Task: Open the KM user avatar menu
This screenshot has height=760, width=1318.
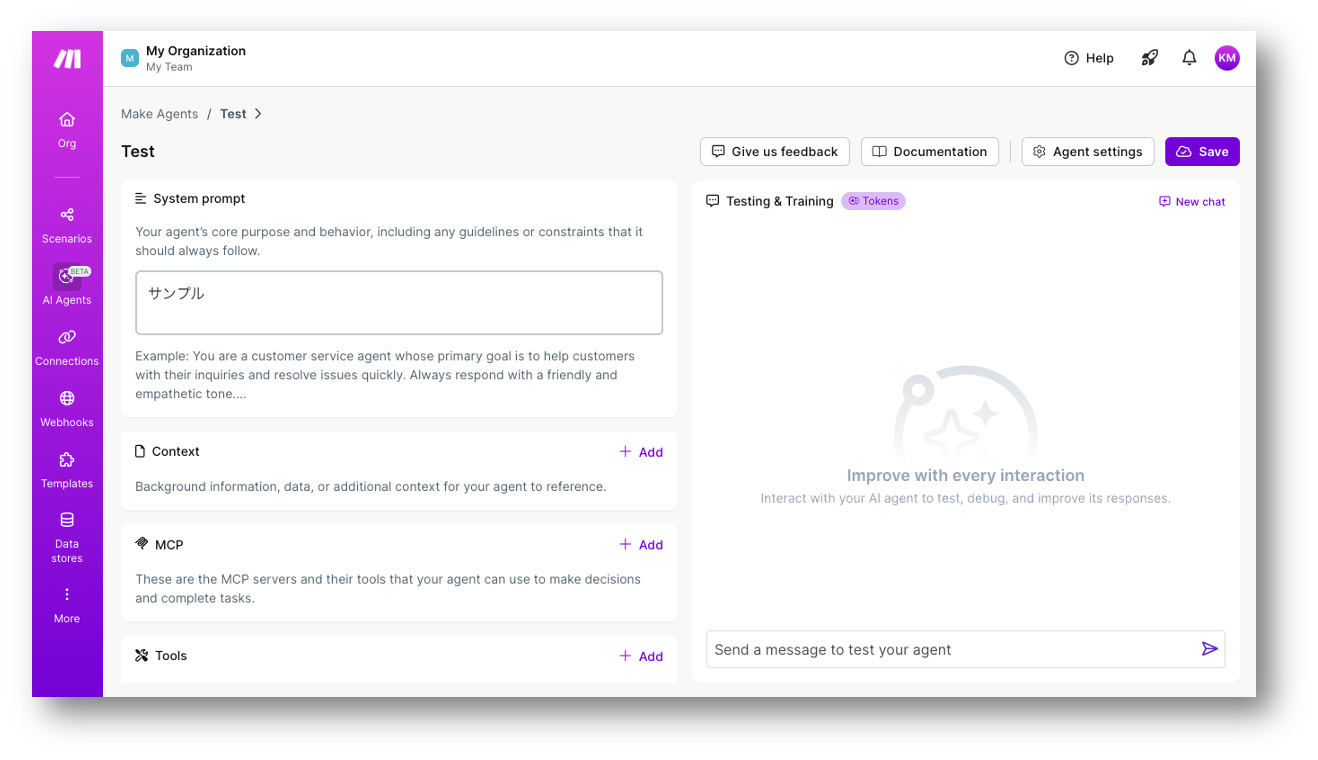Action: 1227,58
